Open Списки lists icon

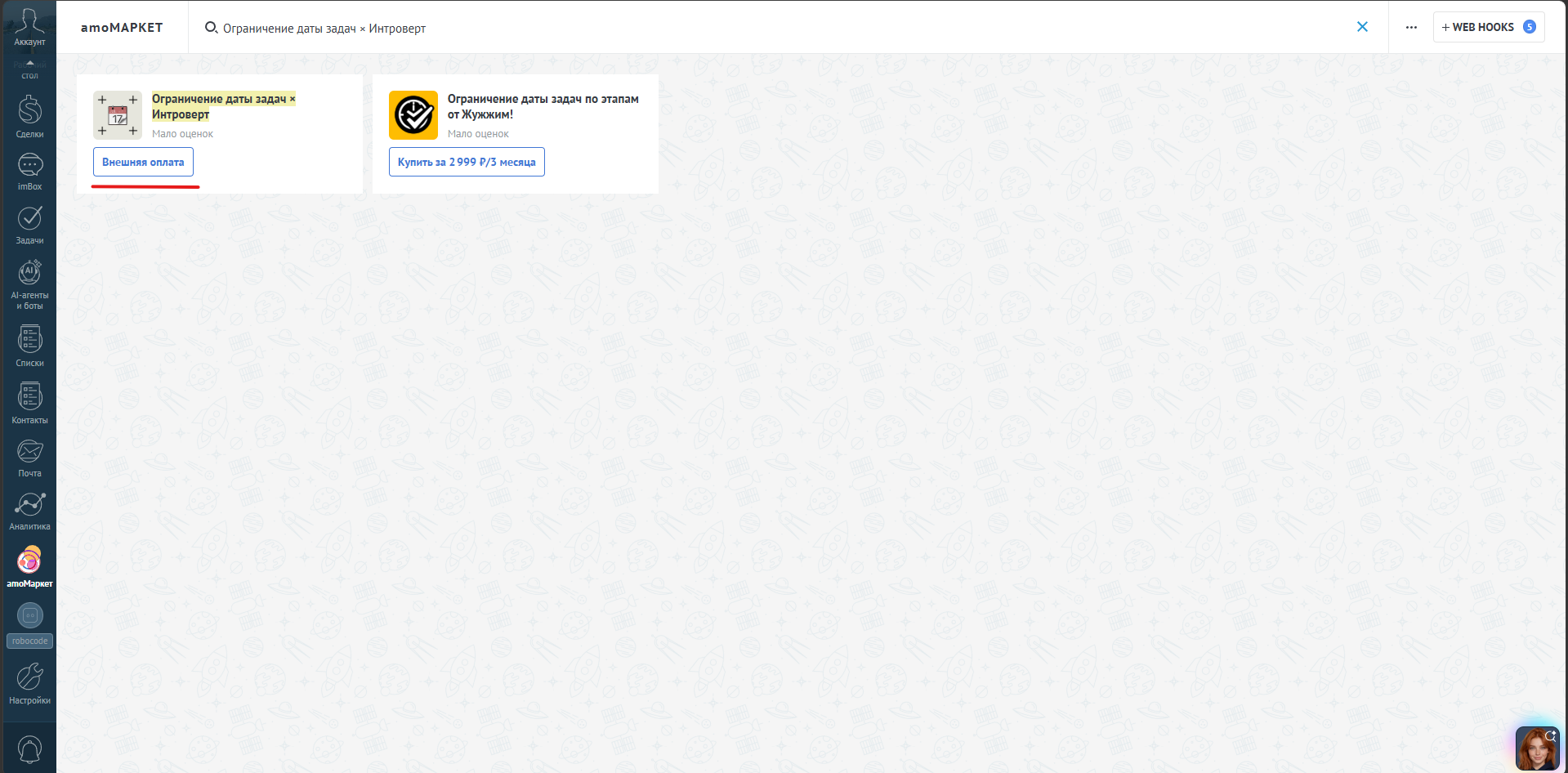(x=29, y=346)
